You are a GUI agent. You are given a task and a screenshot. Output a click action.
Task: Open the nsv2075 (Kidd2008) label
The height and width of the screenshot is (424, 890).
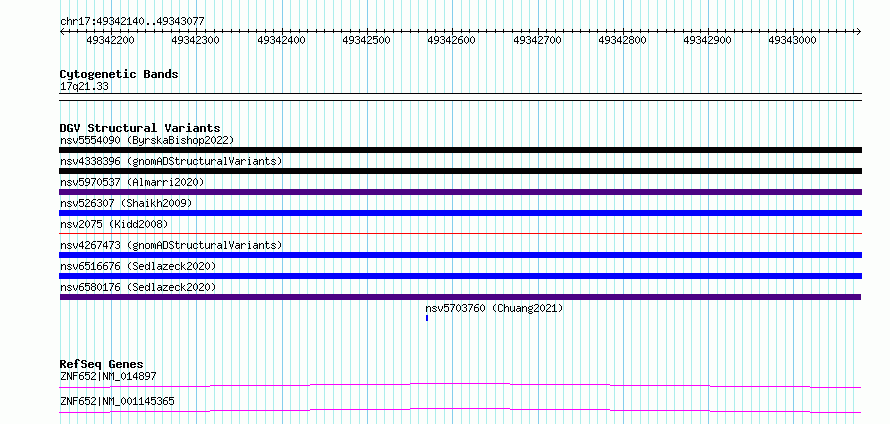(114, 224)
